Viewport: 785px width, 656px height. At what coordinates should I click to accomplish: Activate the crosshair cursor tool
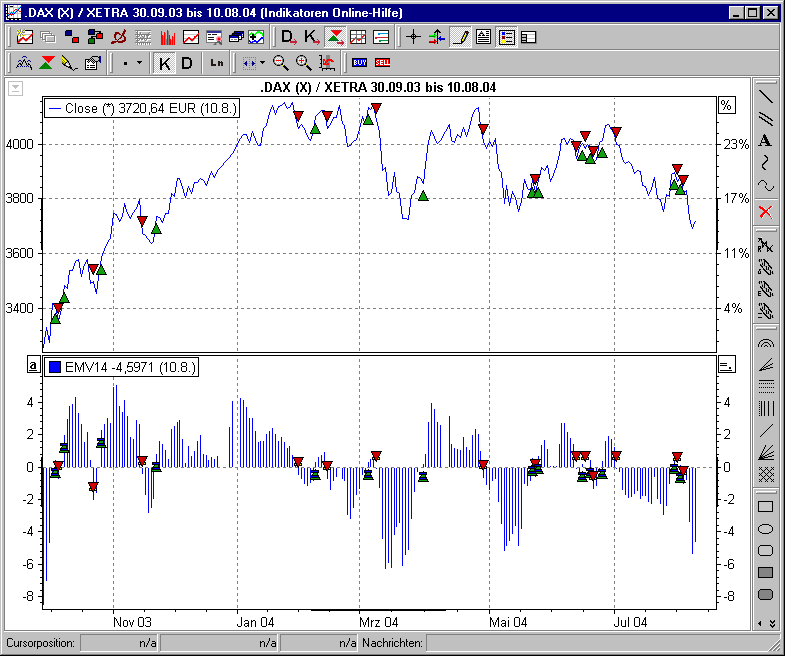coord(413,38)
